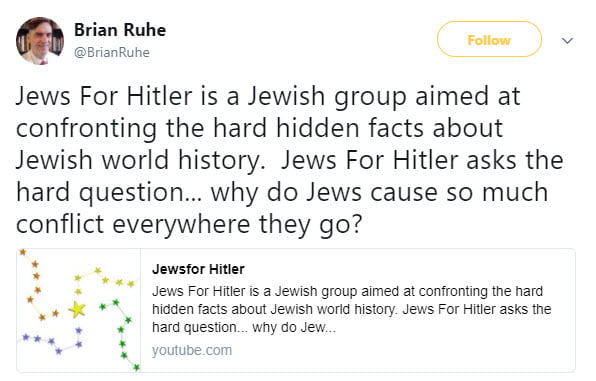596x381 pixels.
Task: Click the small yellow-green stars at thumbnail top
Action: pos(104,280)
